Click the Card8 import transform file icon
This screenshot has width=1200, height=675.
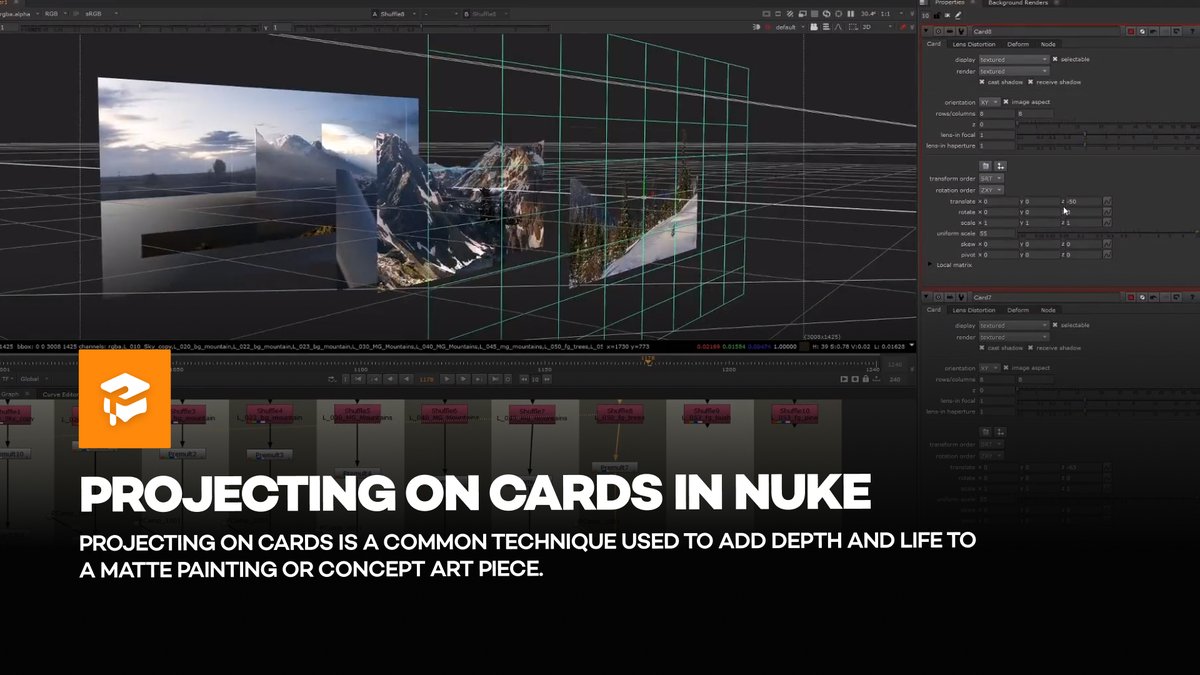[985, 166]
